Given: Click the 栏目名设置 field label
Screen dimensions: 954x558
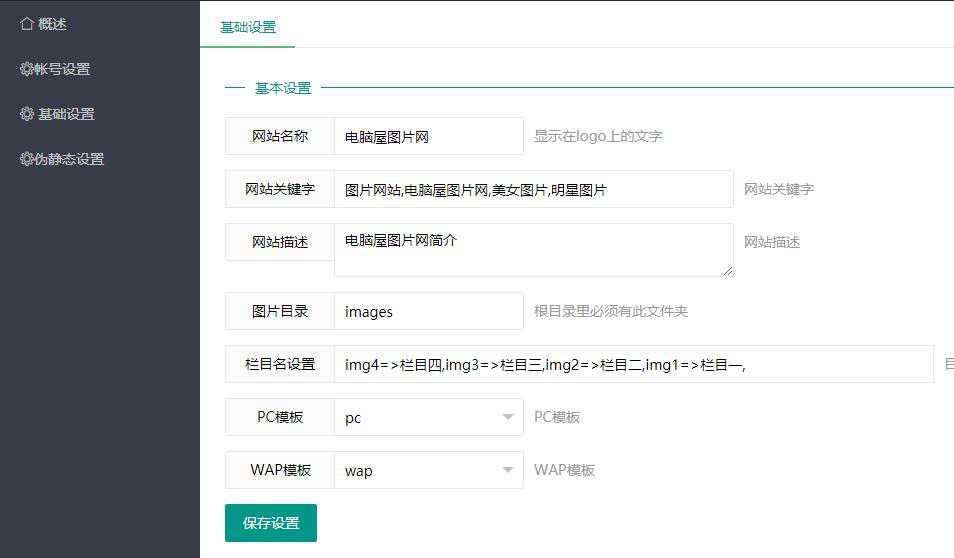Looking at the screenshot, I should pos(280,364).
